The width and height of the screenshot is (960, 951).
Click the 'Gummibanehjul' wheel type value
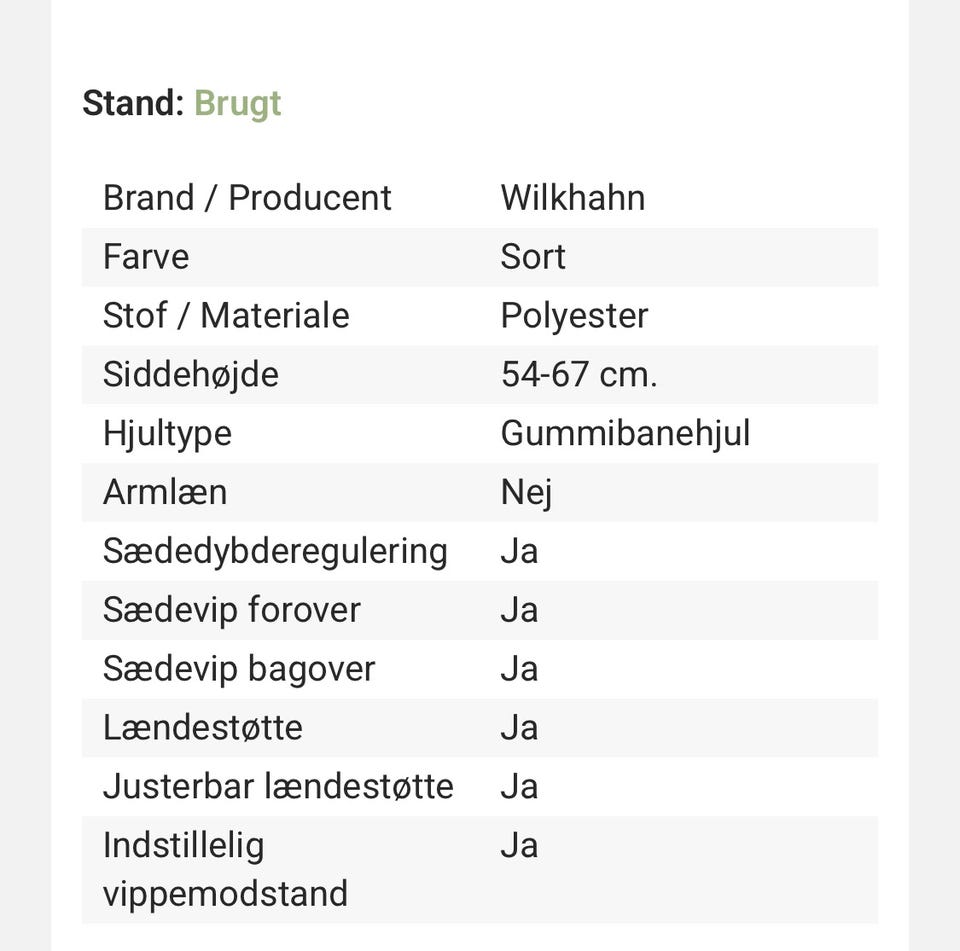click(625, 433)
